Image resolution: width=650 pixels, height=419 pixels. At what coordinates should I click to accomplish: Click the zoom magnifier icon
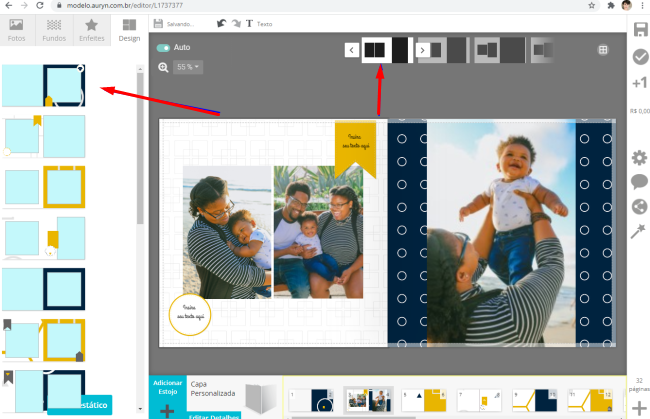tap(163, 67)
